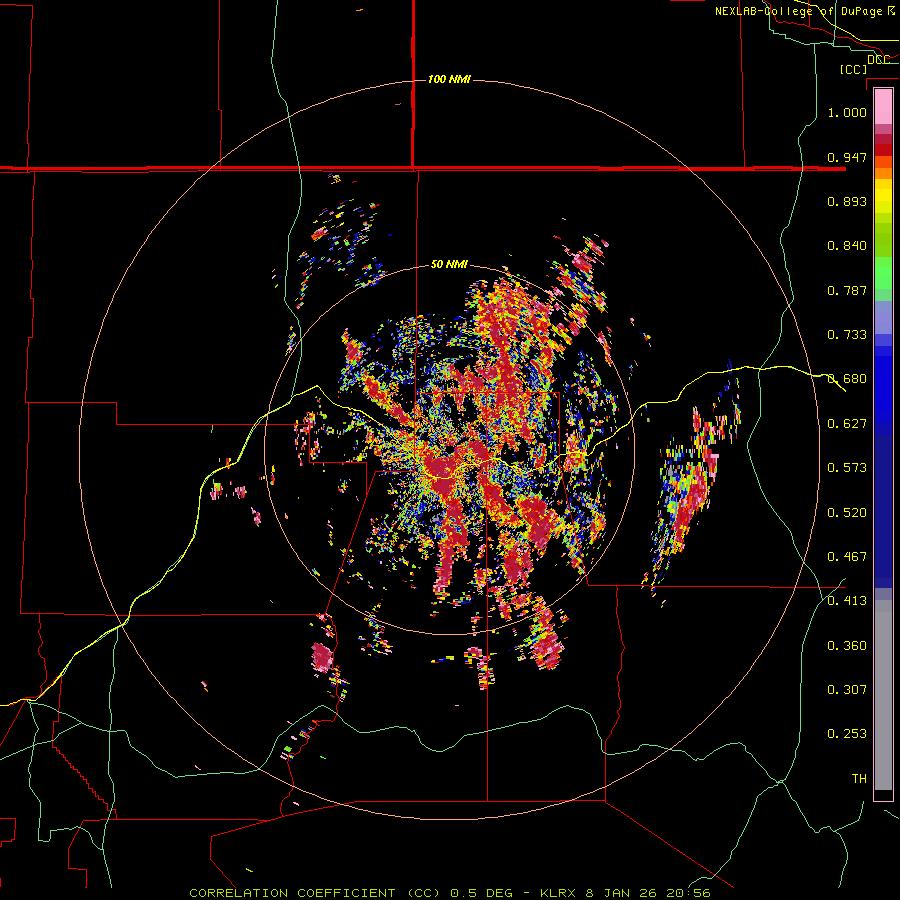Image resolution: width=900 pixels, height=900 pixels.
Task: Click the CORRELATION COEFFICIENT (CC) caption text
Action: [315, 893]
